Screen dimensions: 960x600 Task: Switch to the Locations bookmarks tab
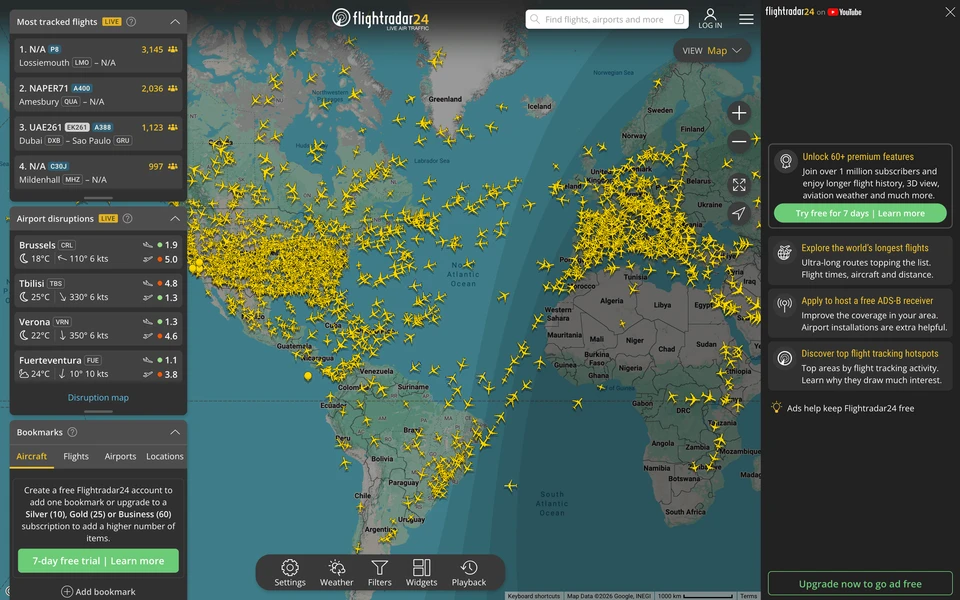pos(165,456)
